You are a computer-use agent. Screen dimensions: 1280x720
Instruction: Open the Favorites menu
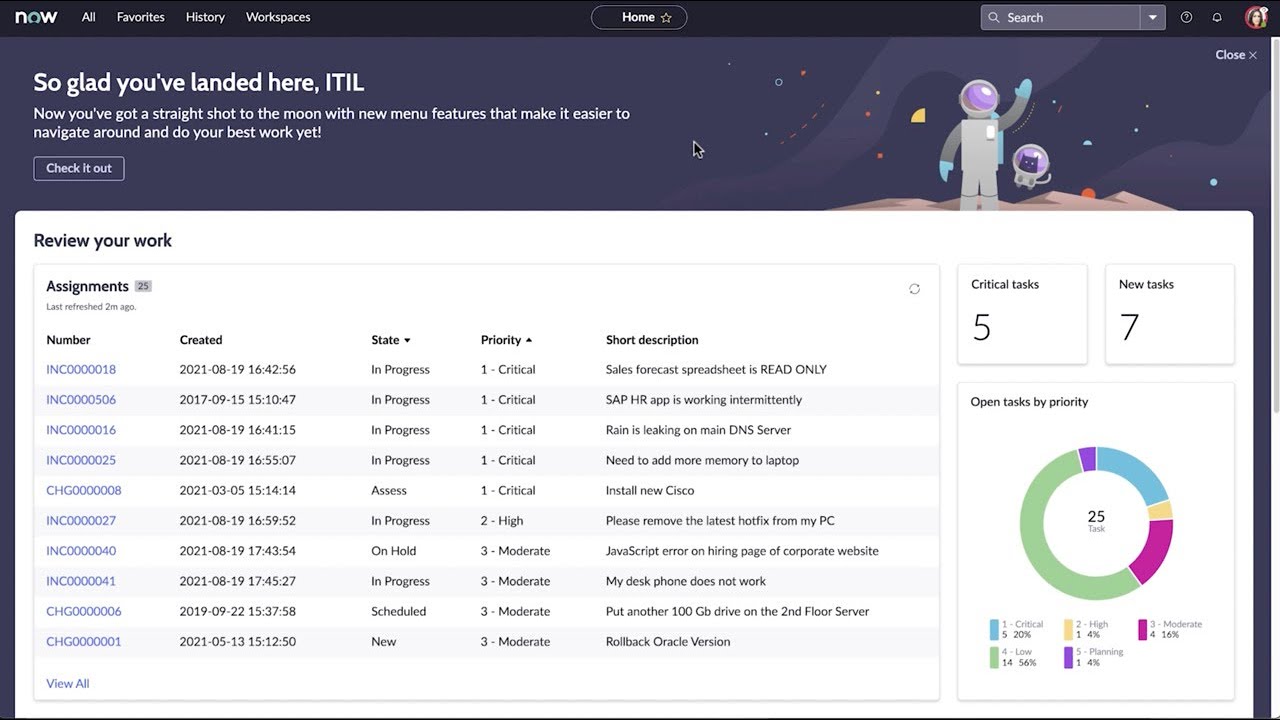pos(141,17)
